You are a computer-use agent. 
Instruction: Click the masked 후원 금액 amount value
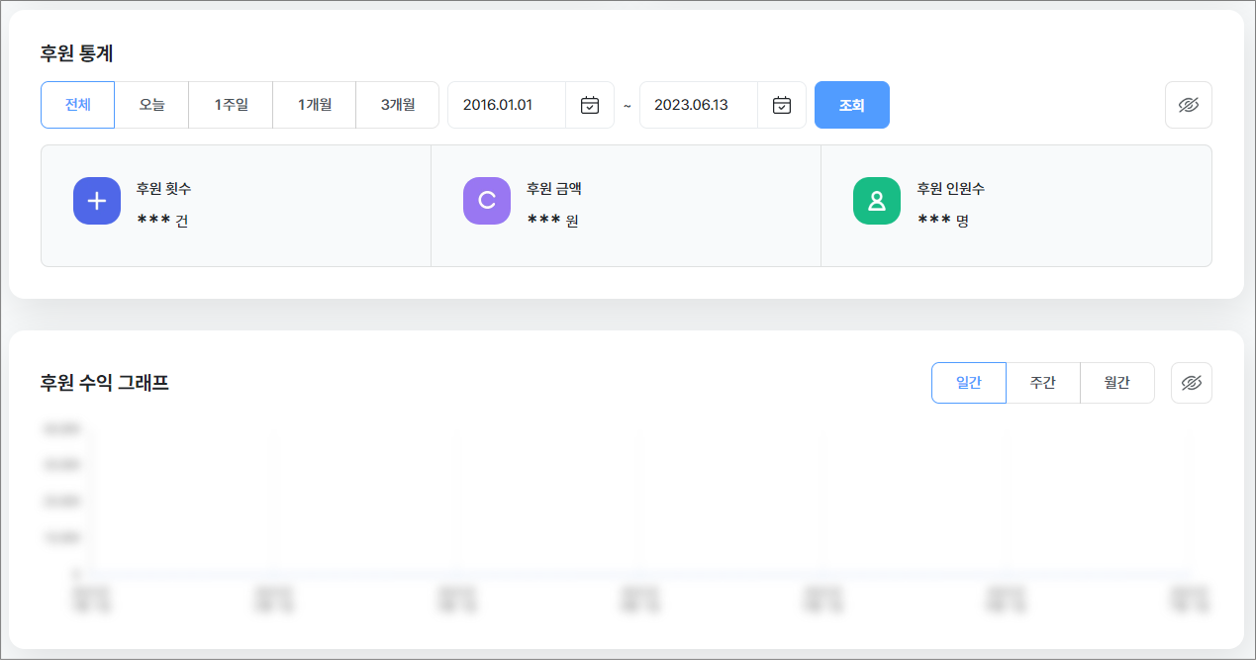click(552, 221)
